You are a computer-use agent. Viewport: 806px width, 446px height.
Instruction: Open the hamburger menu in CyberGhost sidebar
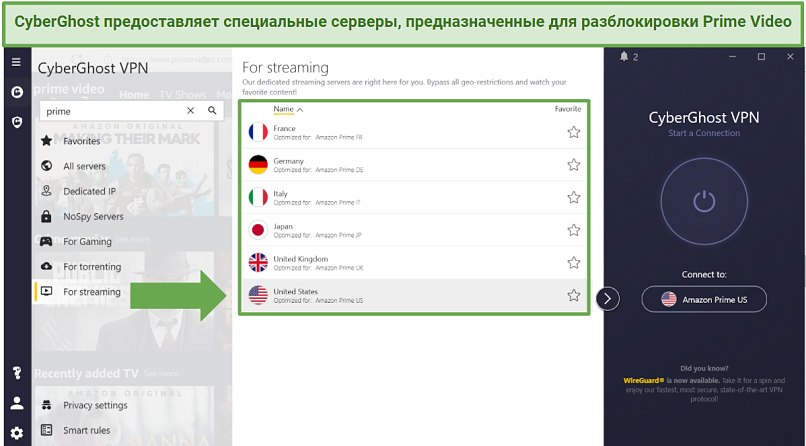[x=16, y=62]
